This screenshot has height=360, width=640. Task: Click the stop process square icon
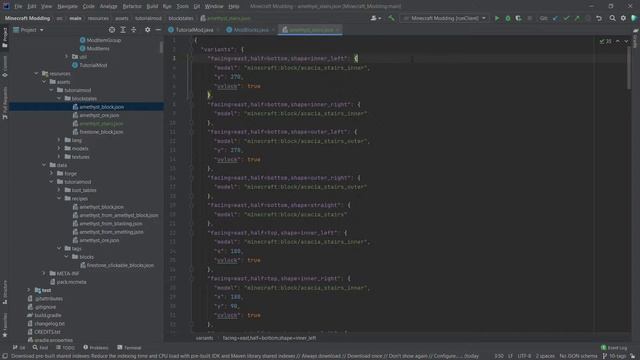click(530, 18)
